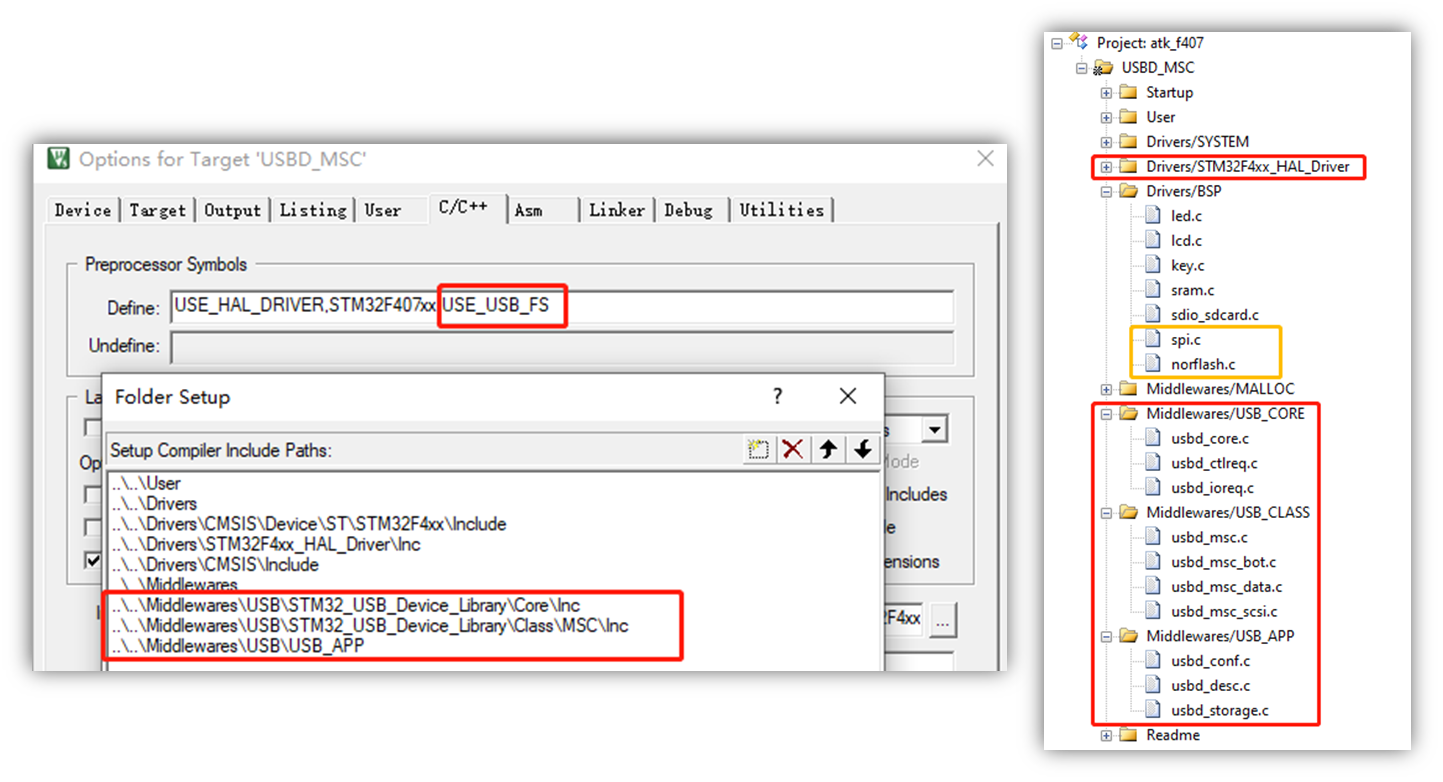Expand the Drivers/SYSTEM group
Image resolution: width=1443 pixels, height=782 pixels.
coord(1106,142)
